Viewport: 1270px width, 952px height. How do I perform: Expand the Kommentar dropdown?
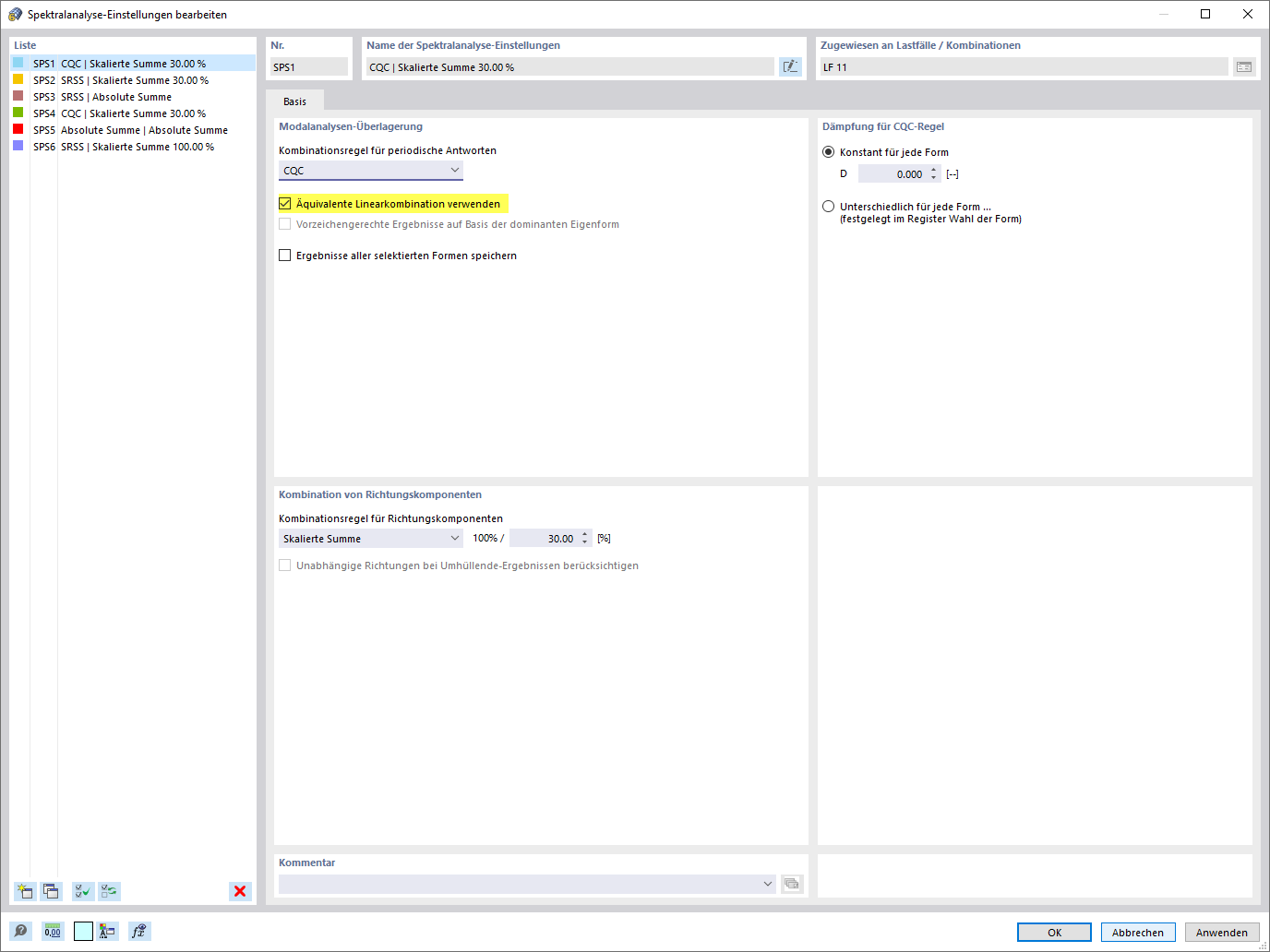click(768, 884)
